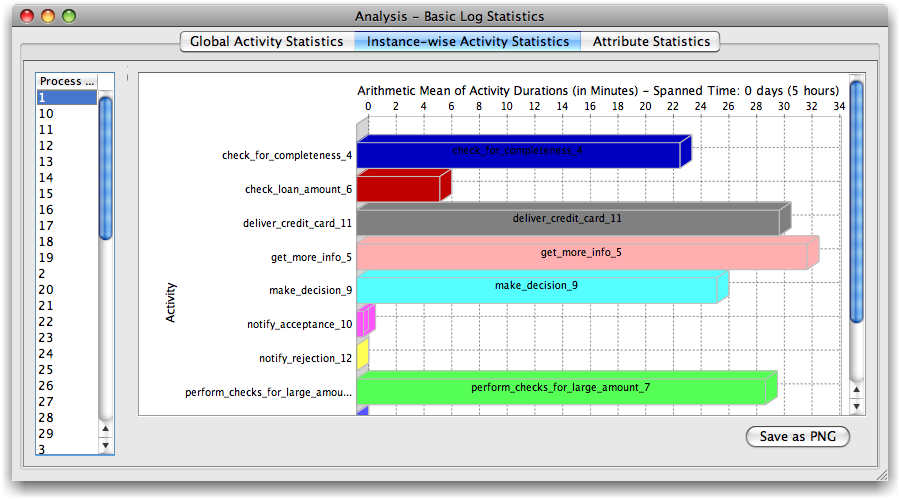The width and height of the screenshot is (900, 500).
Task: Select process instance 29 in the list
Action: tap(46, 434)
